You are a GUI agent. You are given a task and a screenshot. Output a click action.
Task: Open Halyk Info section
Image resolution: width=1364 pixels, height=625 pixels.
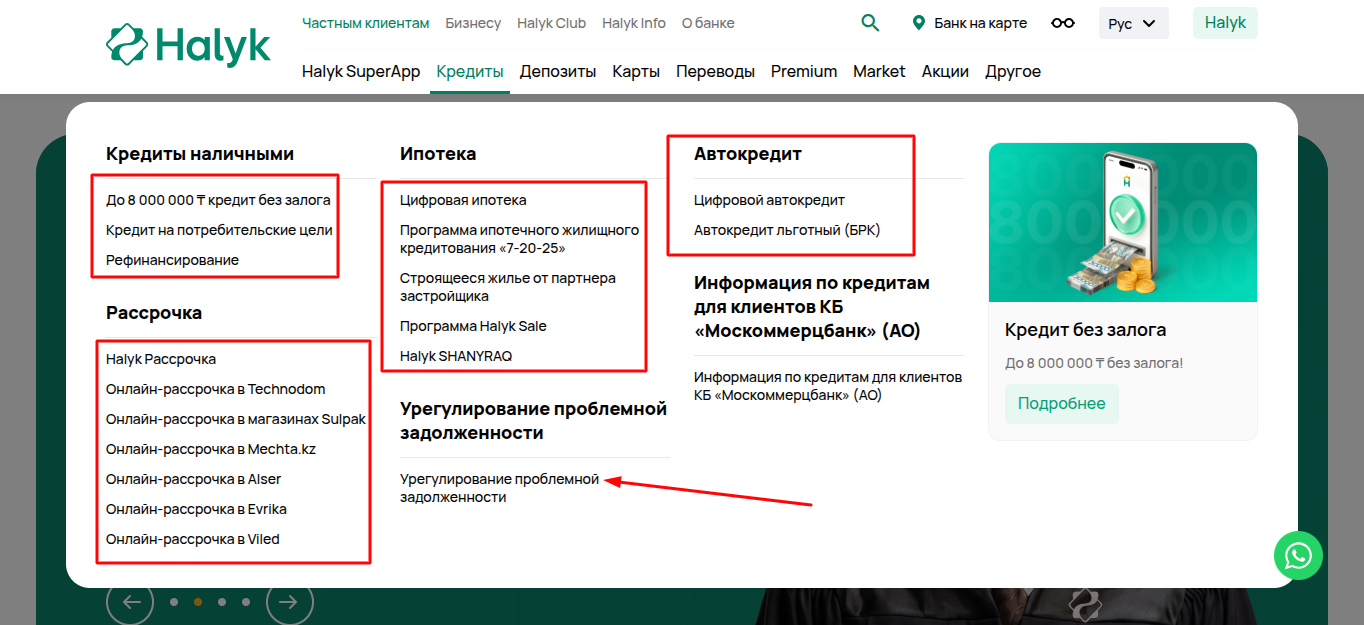coord(634,23)
